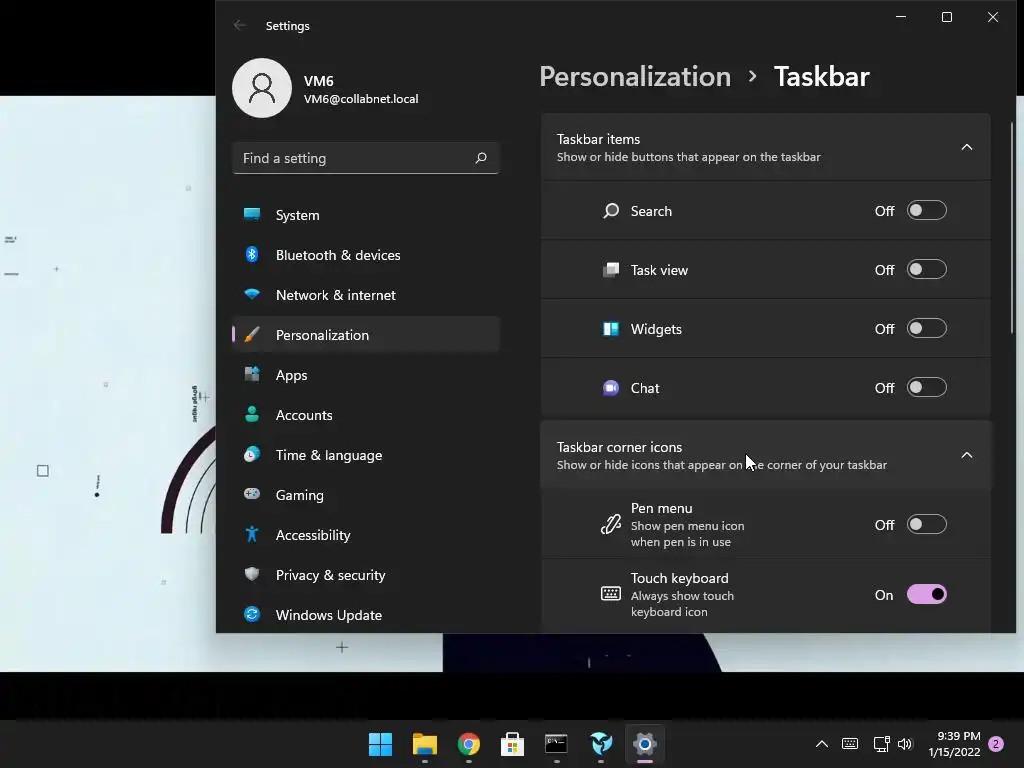Select Bluetooth & devices in the sidebar

click(366, 255)
